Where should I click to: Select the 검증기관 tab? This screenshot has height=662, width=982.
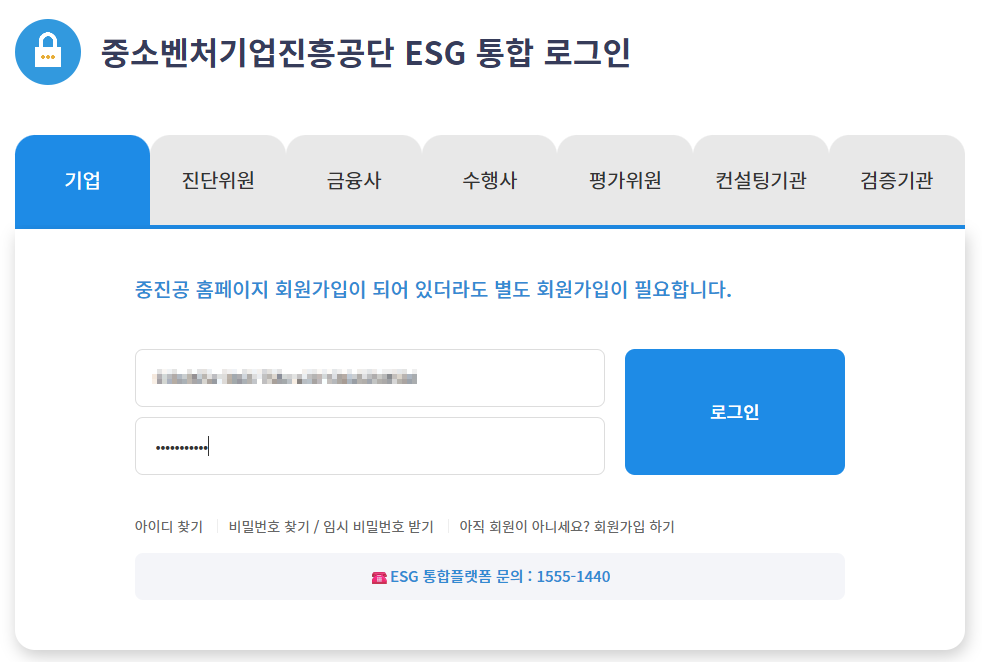coord(897,180)
